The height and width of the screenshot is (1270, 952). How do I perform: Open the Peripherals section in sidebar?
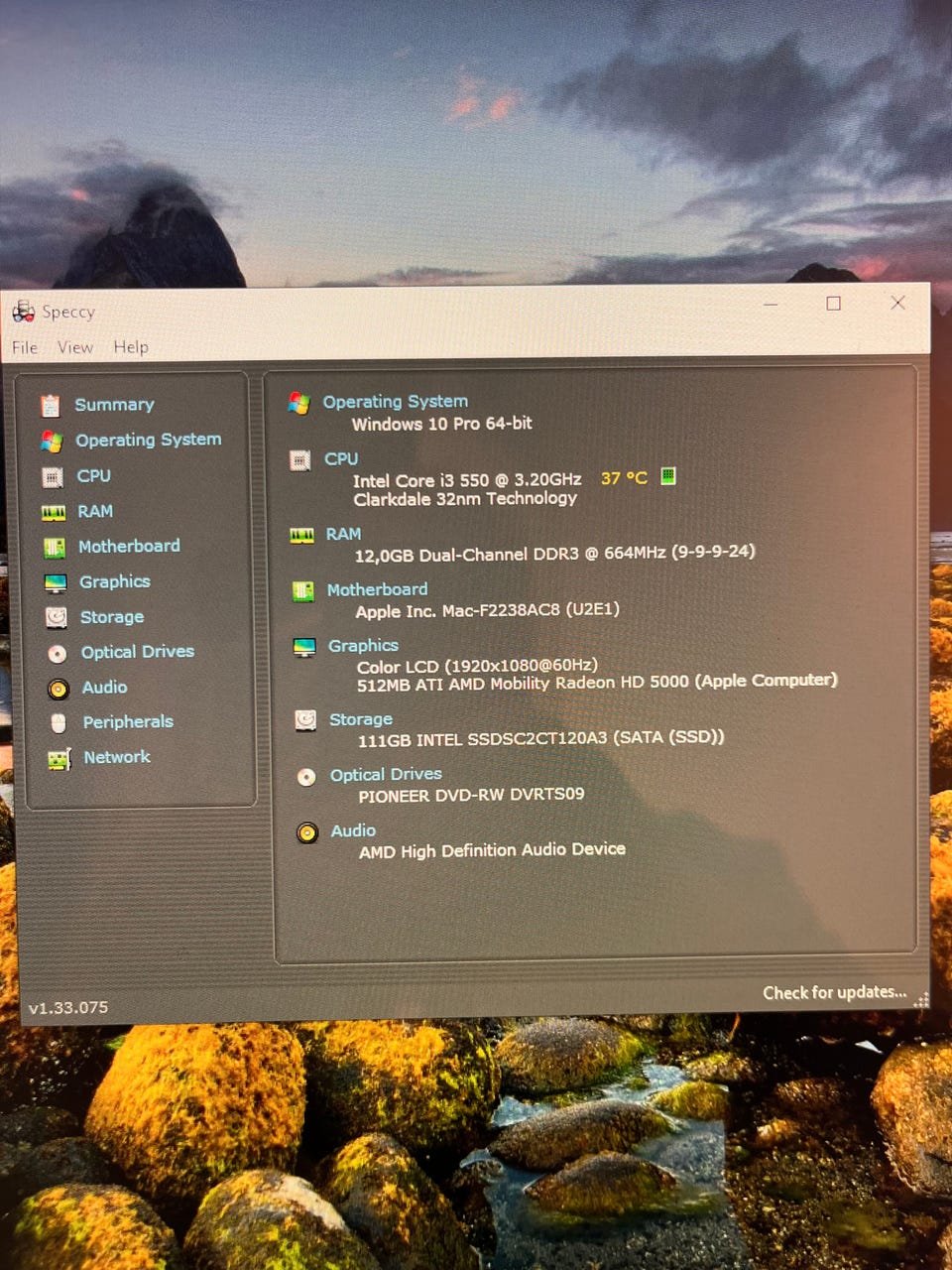point(128,722)
